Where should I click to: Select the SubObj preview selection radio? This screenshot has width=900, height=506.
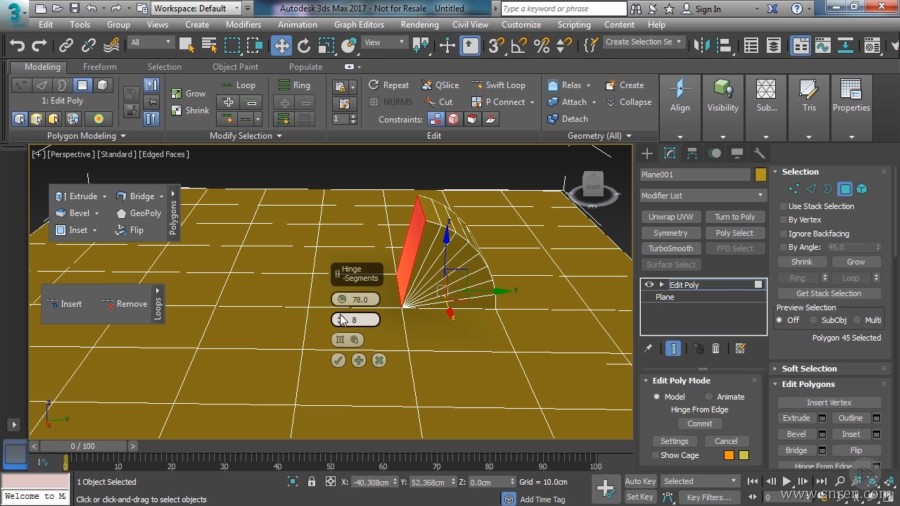click(812, 320)
